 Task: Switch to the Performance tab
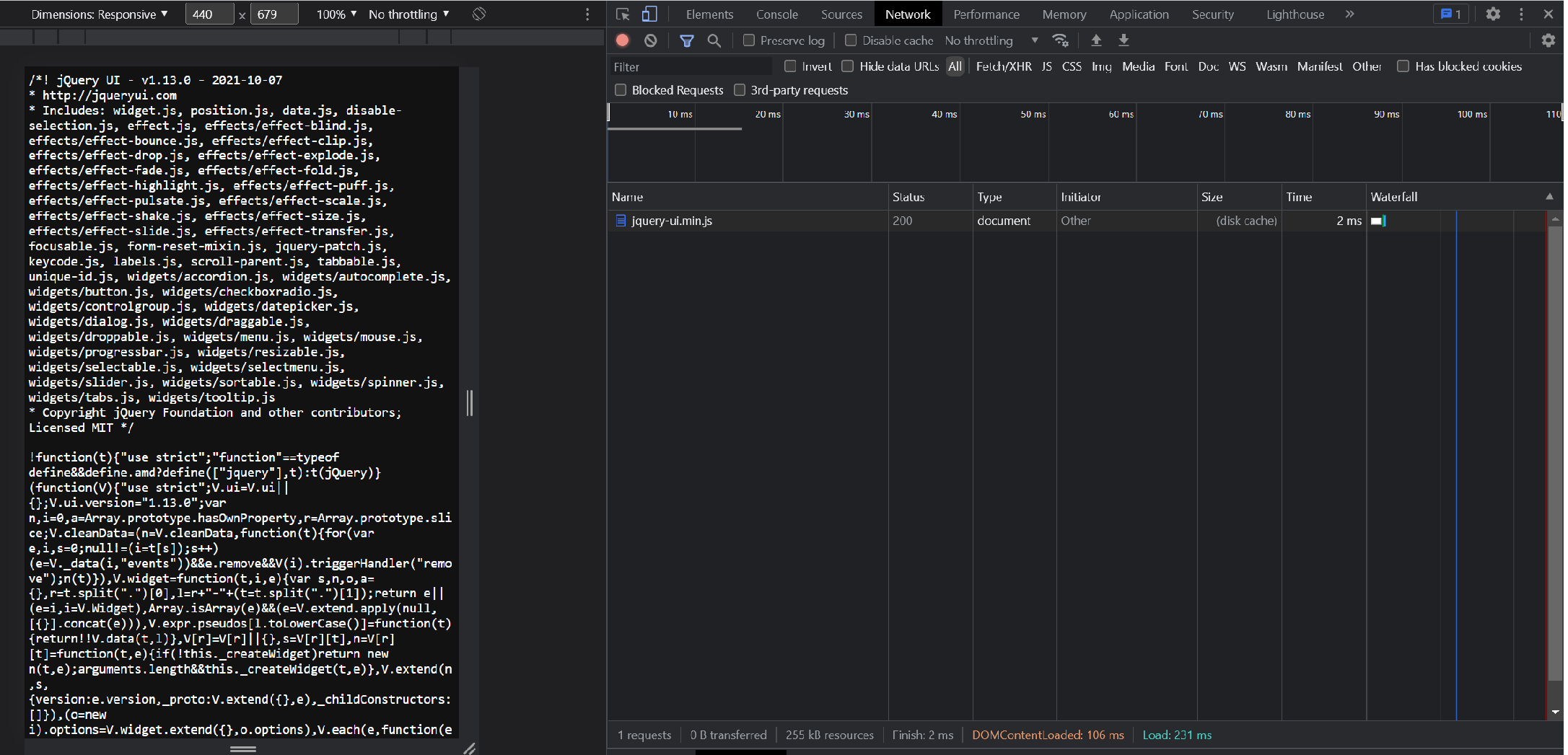click(985, 14)
